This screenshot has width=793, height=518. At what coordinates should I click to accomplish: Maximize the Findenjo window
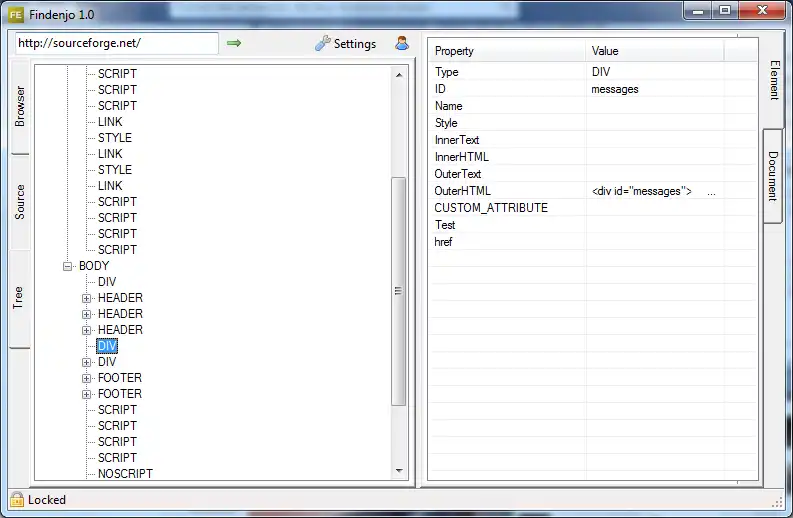[725, 10]
